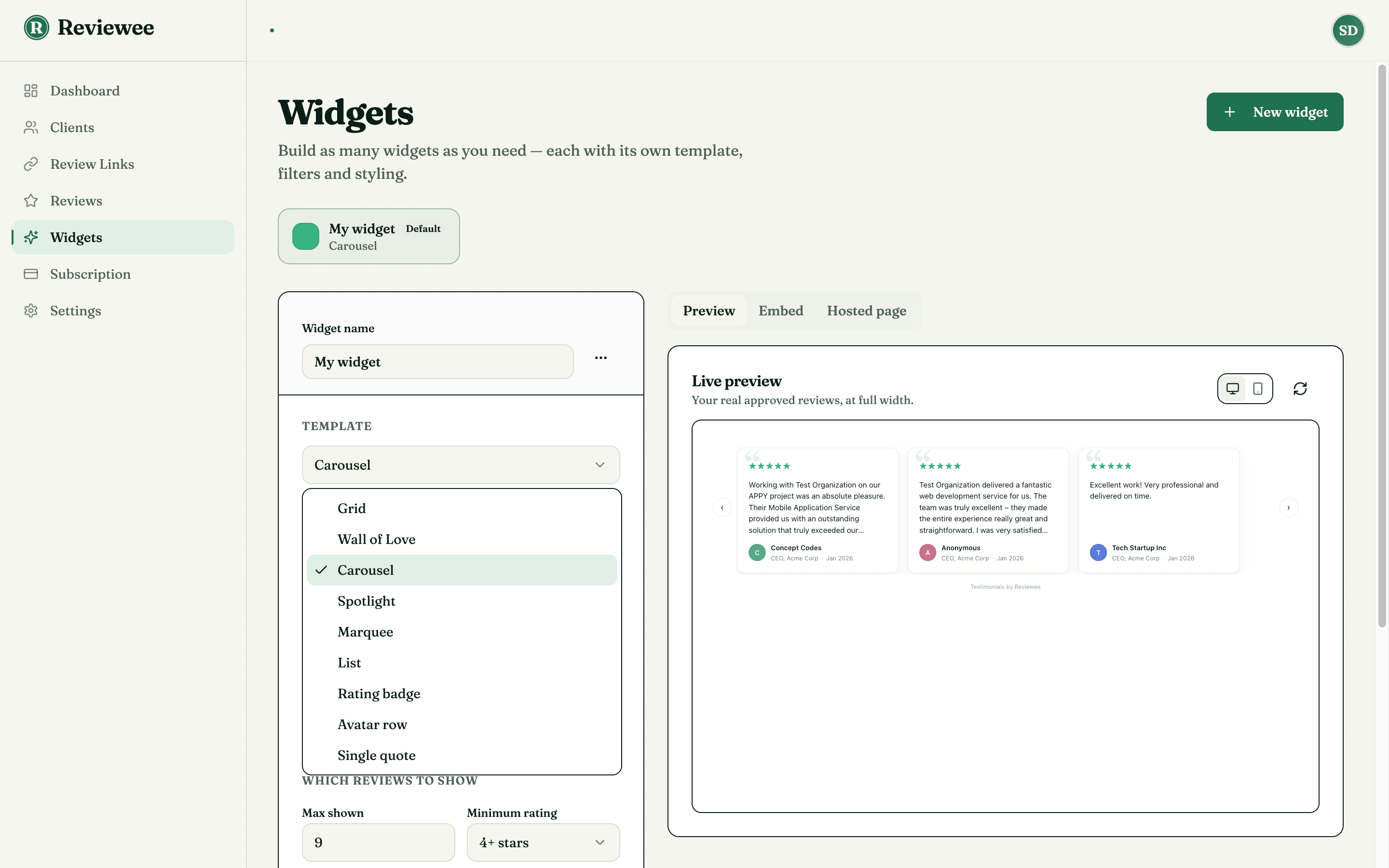This screenshot has height=868, width=1389.
Task: Click the Dashboard sidebar label
Action: pos(85,91)
